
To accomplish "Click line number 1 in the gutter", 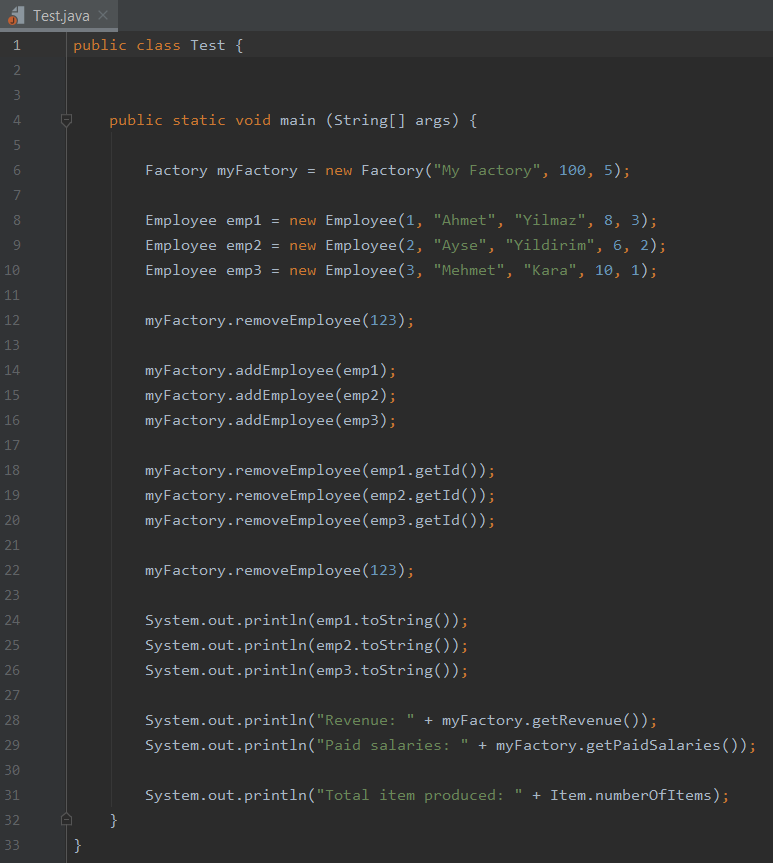I will click(17, 45).
